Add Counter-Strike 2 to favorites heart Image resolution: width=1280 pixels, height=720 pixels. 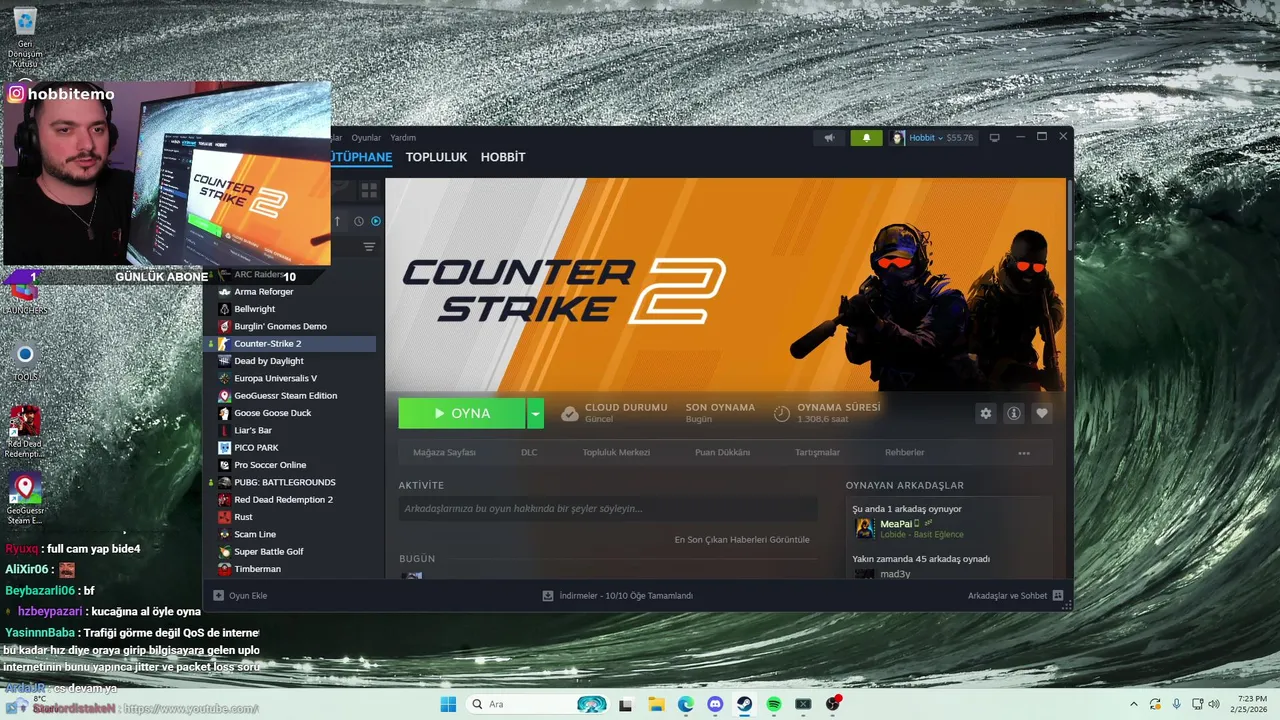(1042, 413)
